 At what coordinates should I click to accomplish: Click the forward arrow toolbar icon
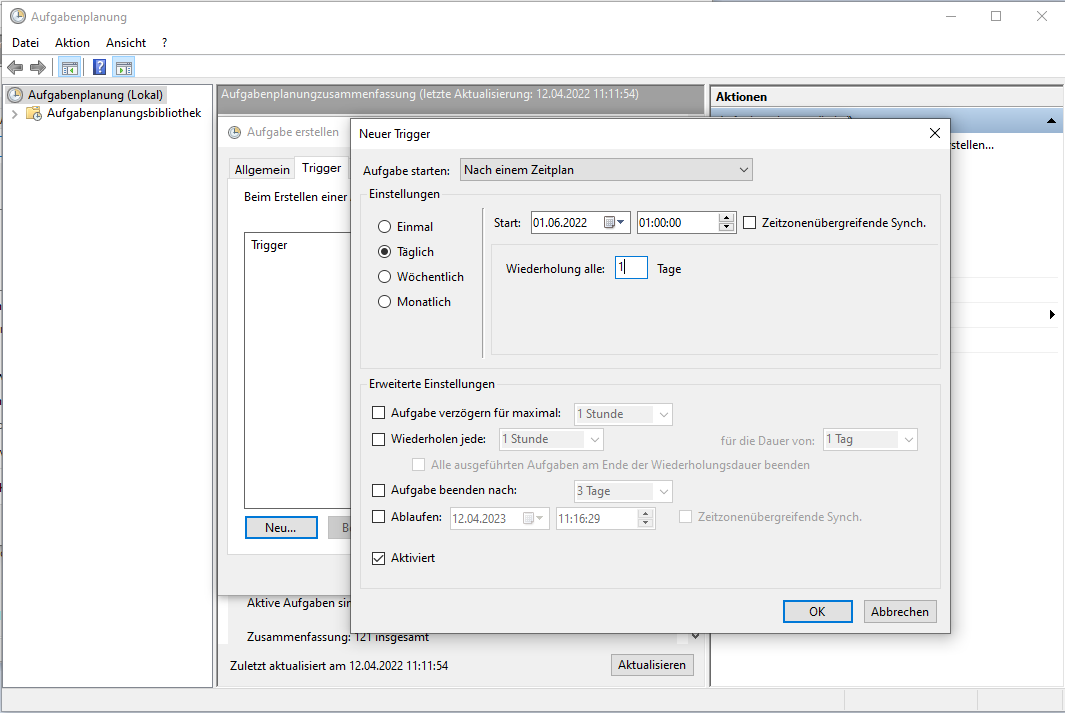(38, 67)
